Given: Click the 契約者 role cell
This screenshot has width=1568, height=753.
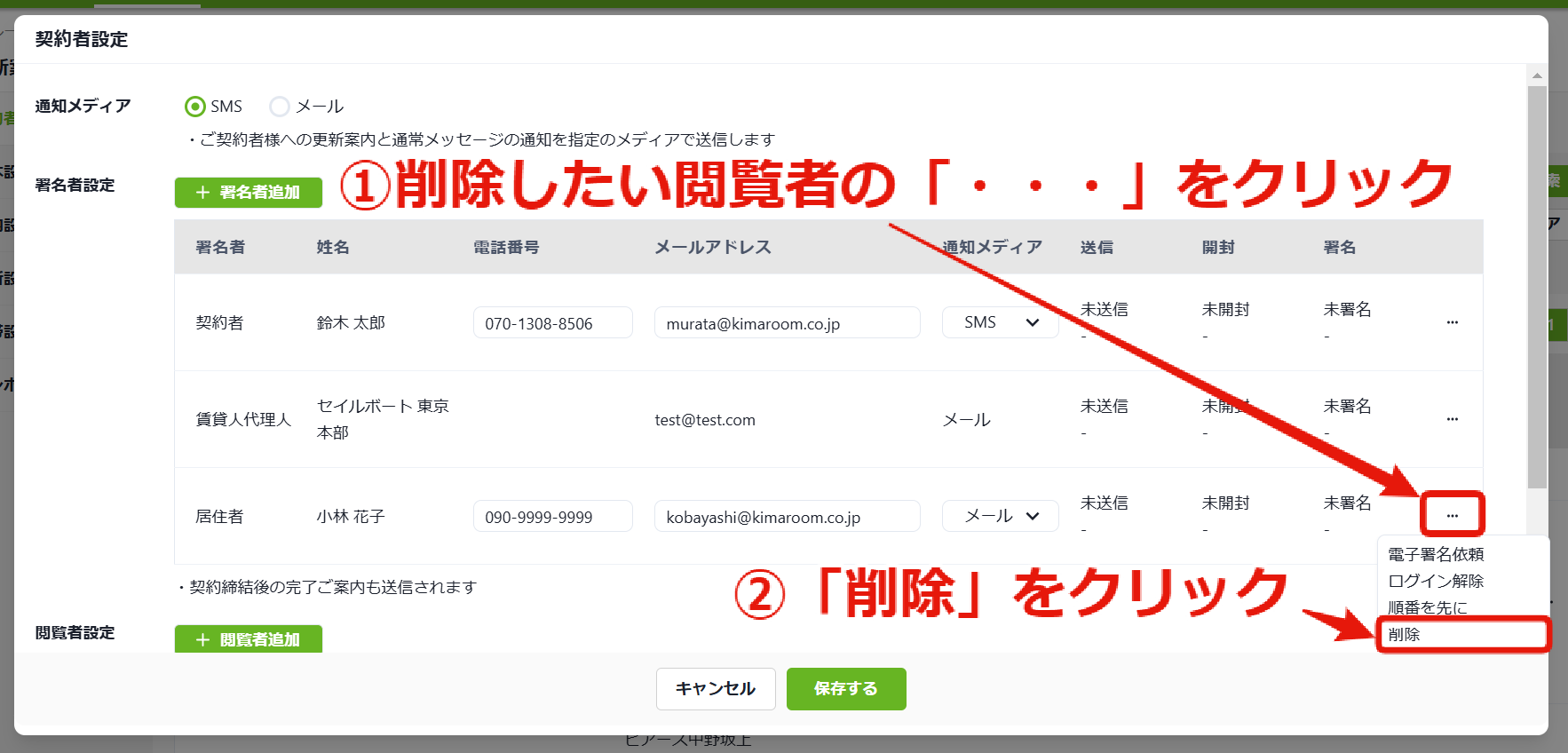Looking at the screenshot, I should (x=219, y=323).
